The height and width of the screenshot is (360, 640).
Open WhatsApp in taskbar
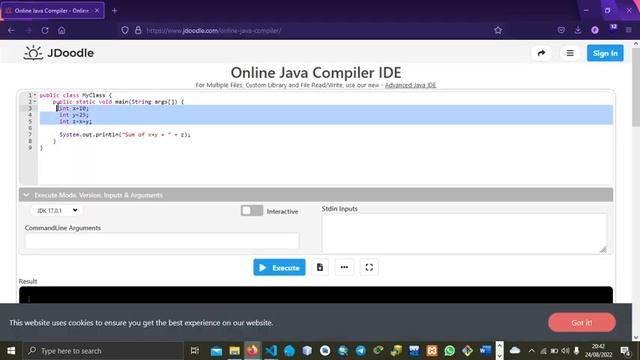pyautogui.click(x=450, y=351)
